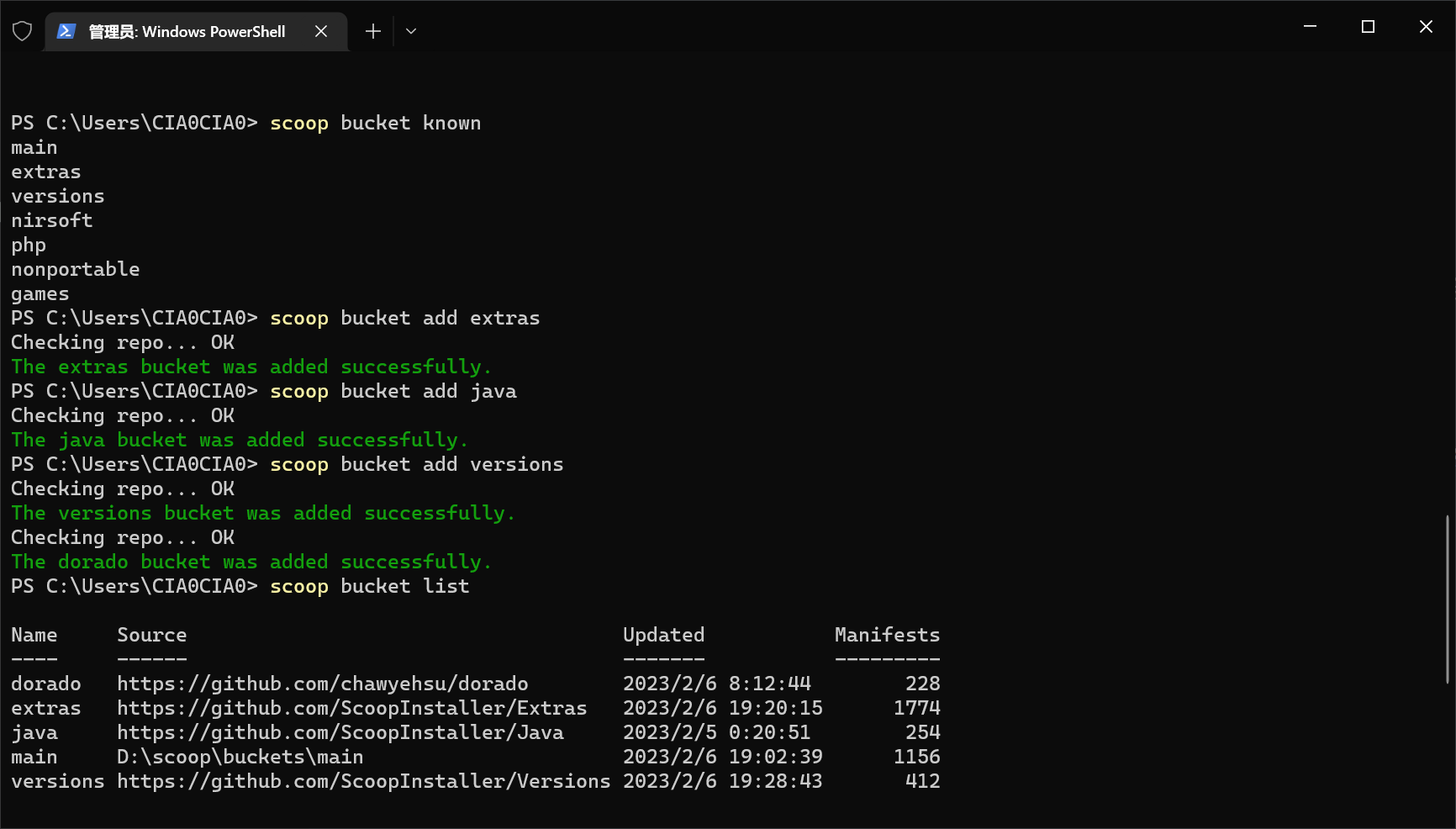Minimize the terminal window
The image size is (1456, 829).
(1310, 27)
